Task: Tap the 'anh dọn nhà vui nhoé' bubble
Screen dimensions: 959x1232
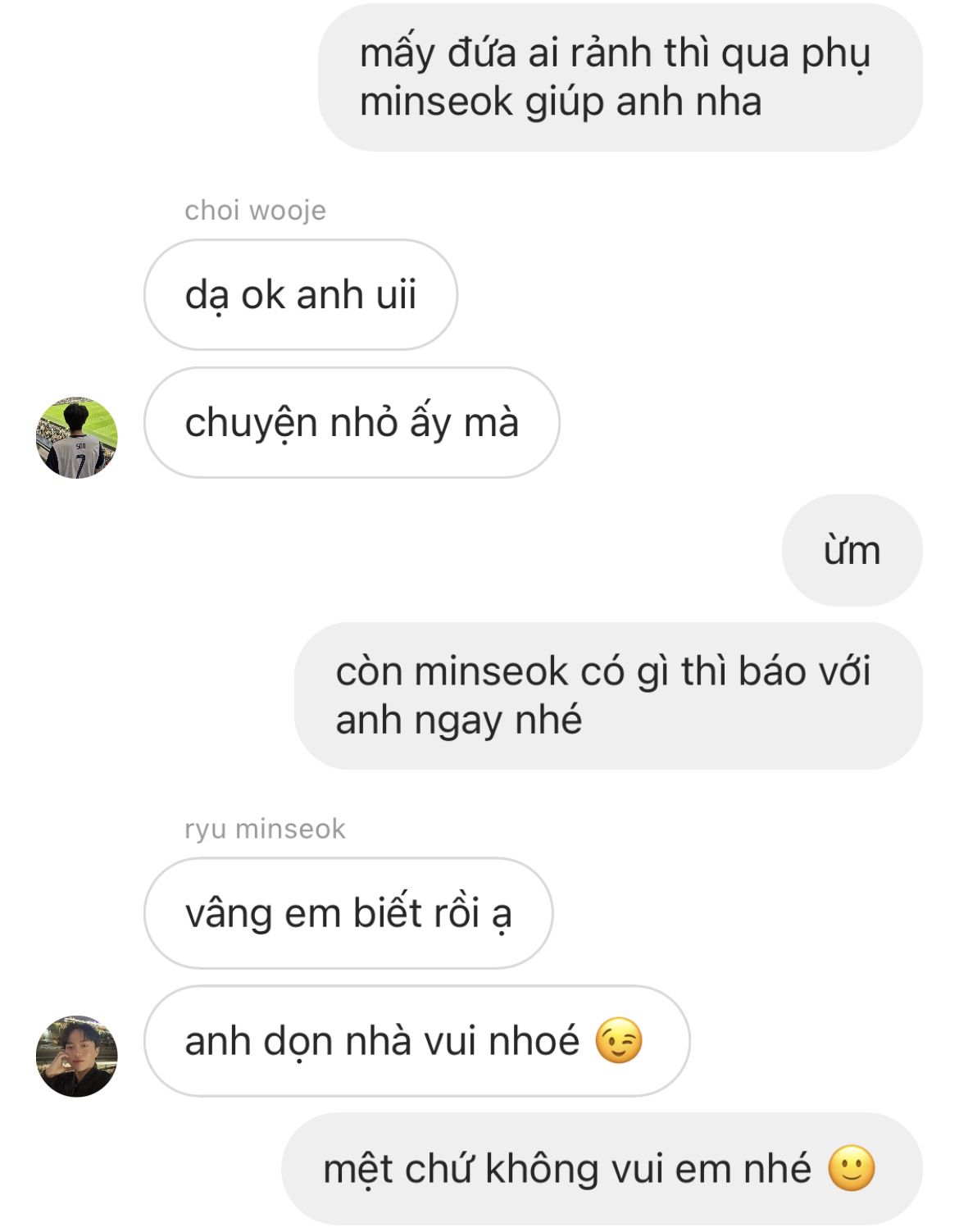Action: tap(417, 1041)
